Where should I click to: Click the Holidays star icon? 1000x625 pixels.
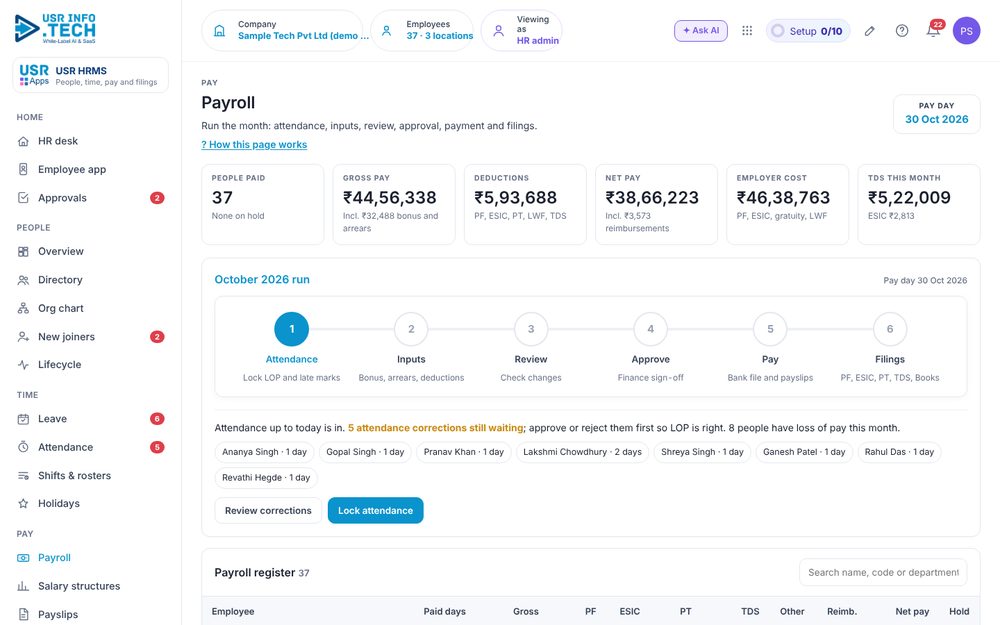coord(23,503)
